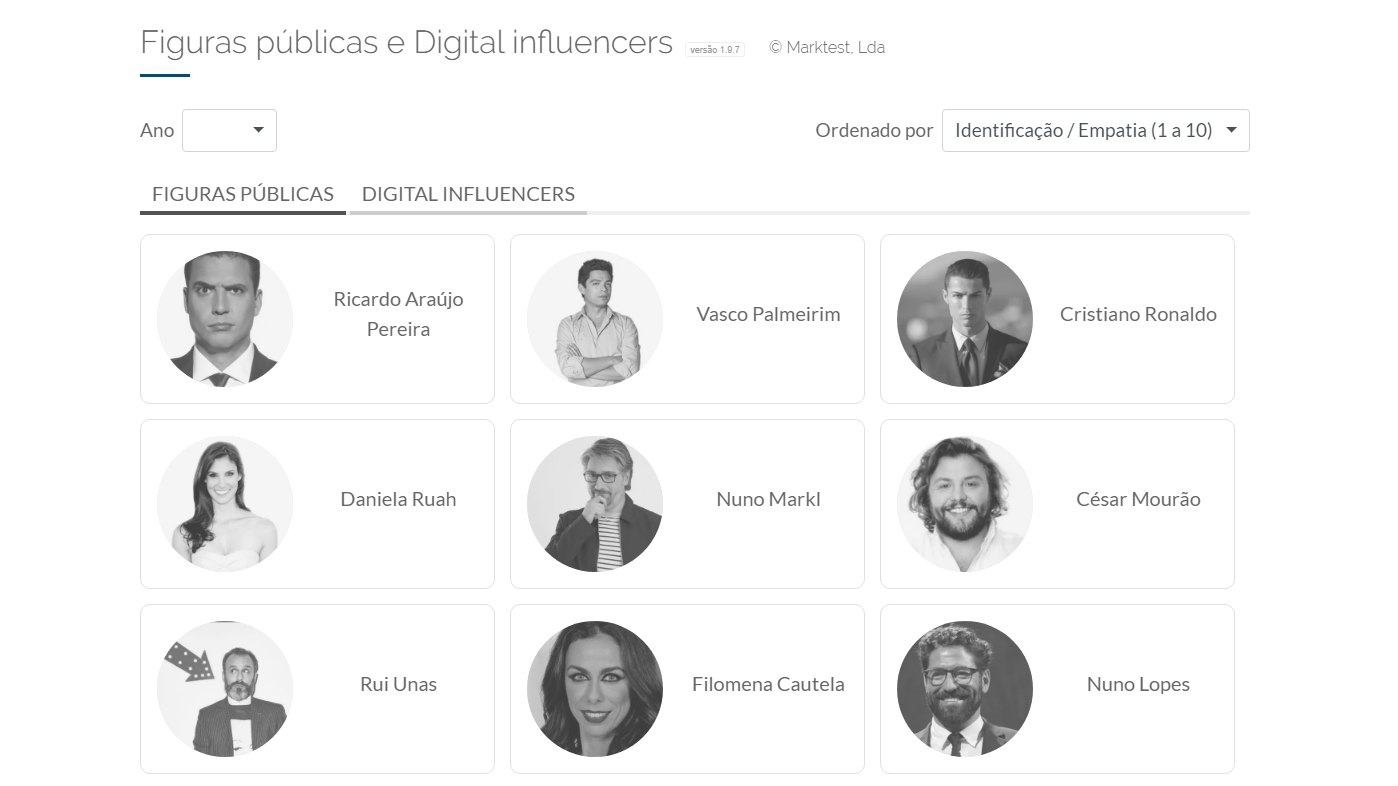
Task: Open the Ricardo Araújo Pereira name link
Action: tap(398, 314)
